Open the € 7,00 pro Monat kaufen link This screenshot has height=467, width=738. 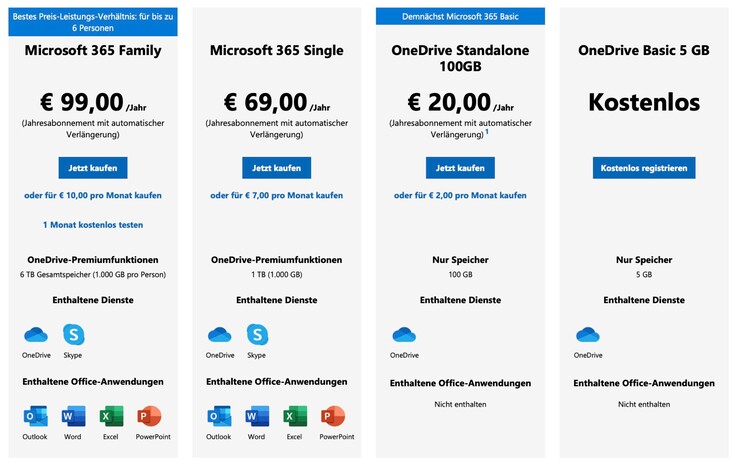[276, 195]
